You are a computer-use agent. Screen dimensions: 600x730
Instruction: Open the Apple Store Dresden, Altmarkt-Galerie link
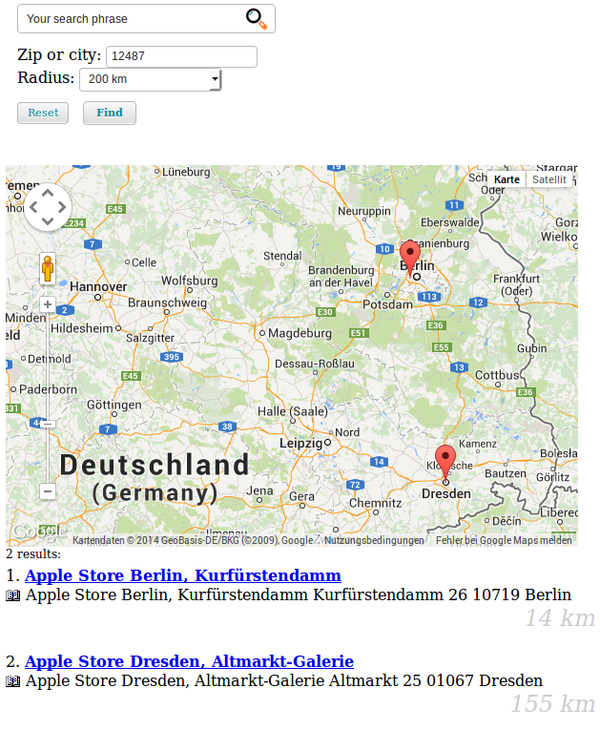[x=189, y=662]
